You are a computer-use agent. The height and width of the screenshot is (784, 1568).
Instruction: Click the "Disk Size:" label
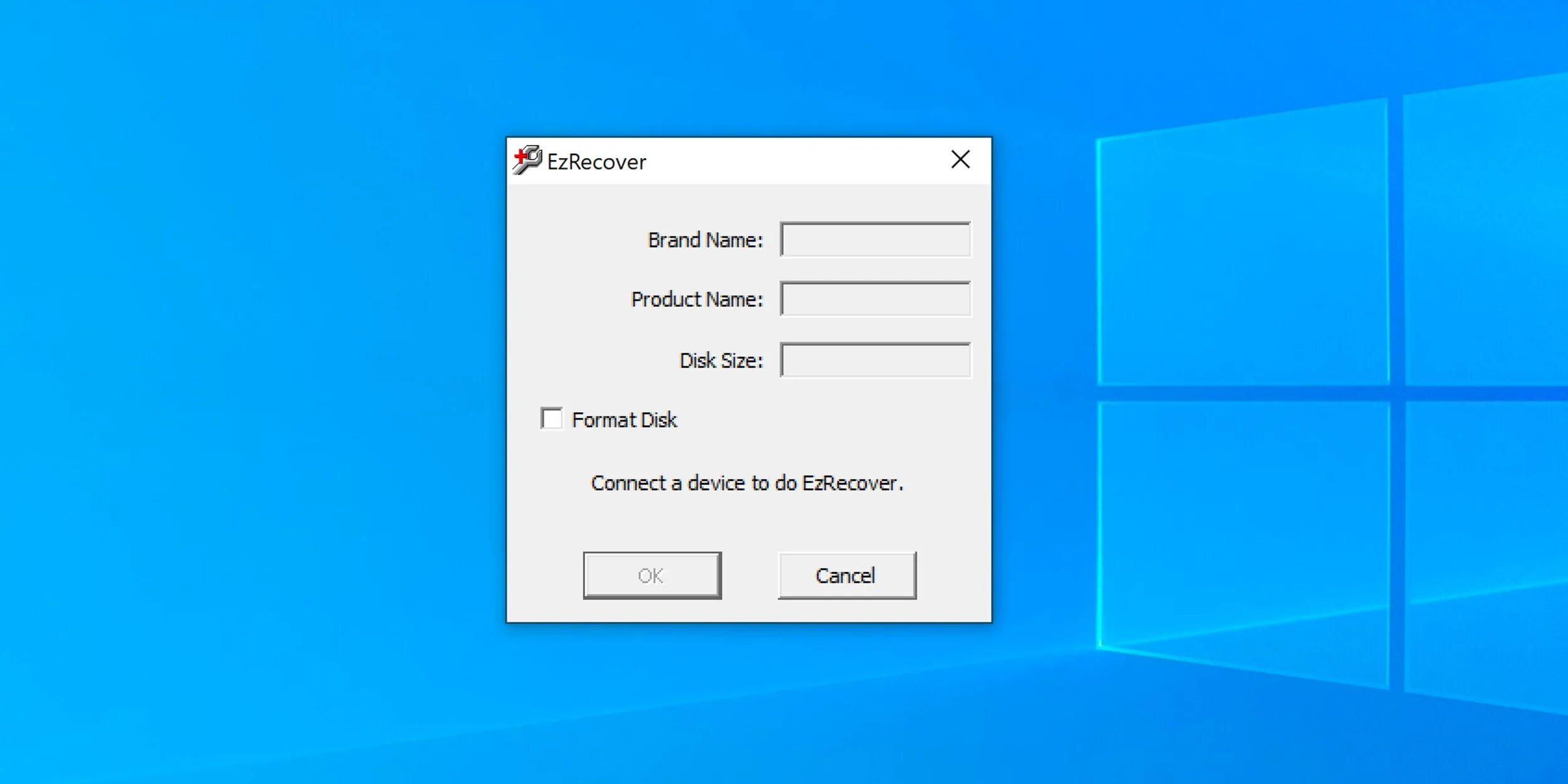[x=721, y=361]
